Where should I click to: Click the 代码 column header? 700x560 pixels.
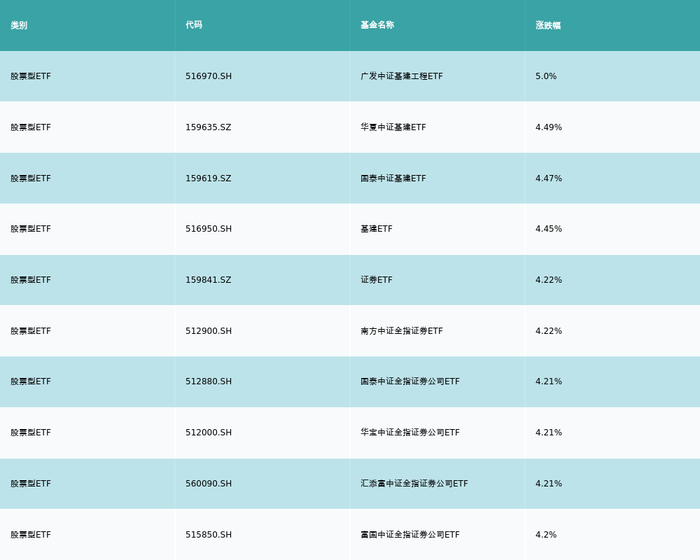(x=194, y=25)
